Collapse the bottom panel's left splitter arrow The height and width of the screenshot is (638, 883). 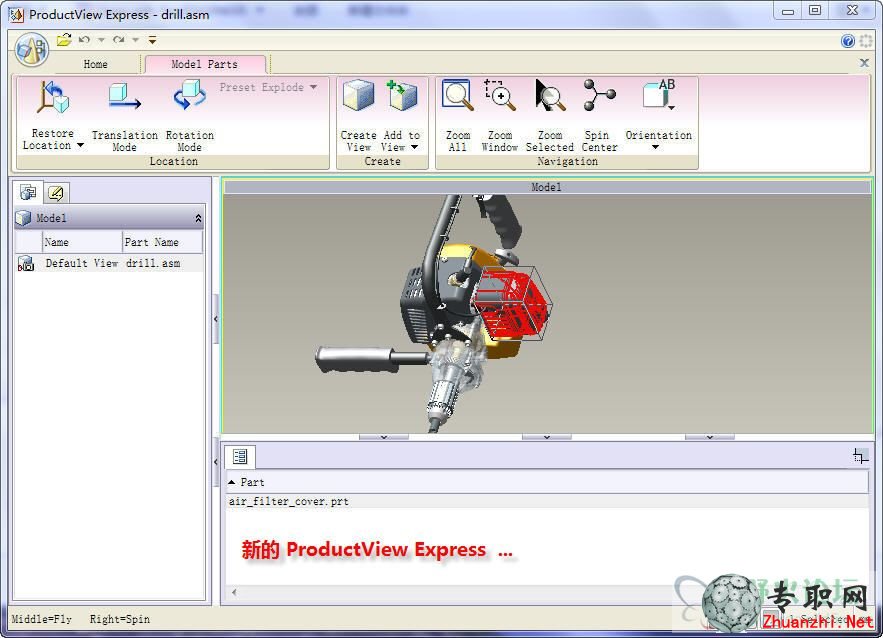click(x=216, y=462)
